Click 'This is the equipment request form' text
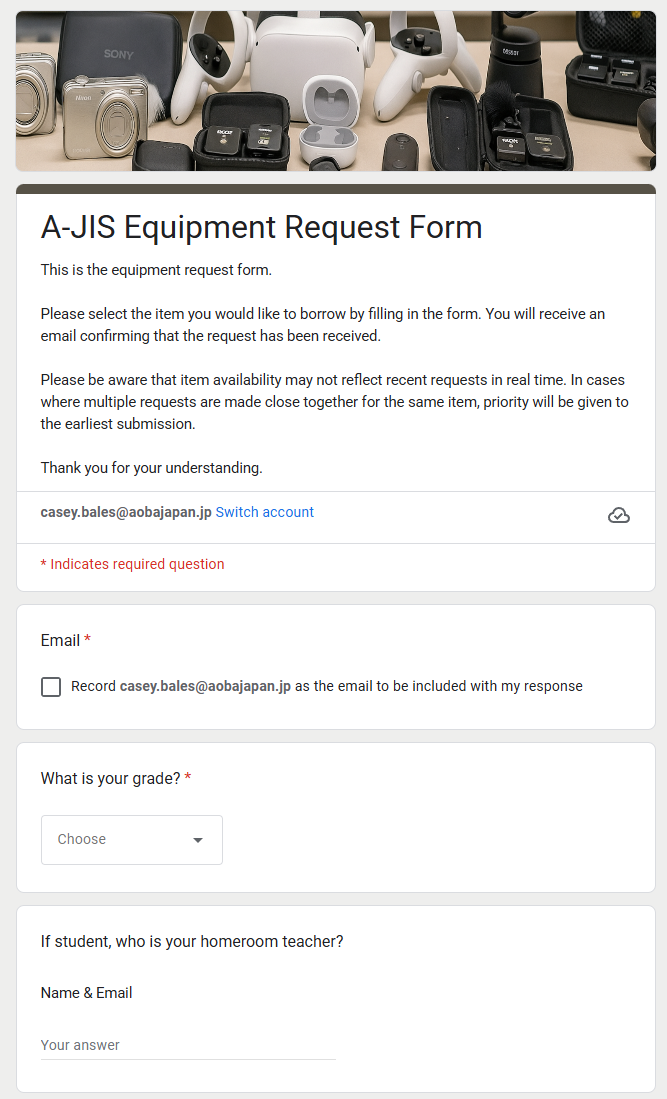 pos(156,270)
